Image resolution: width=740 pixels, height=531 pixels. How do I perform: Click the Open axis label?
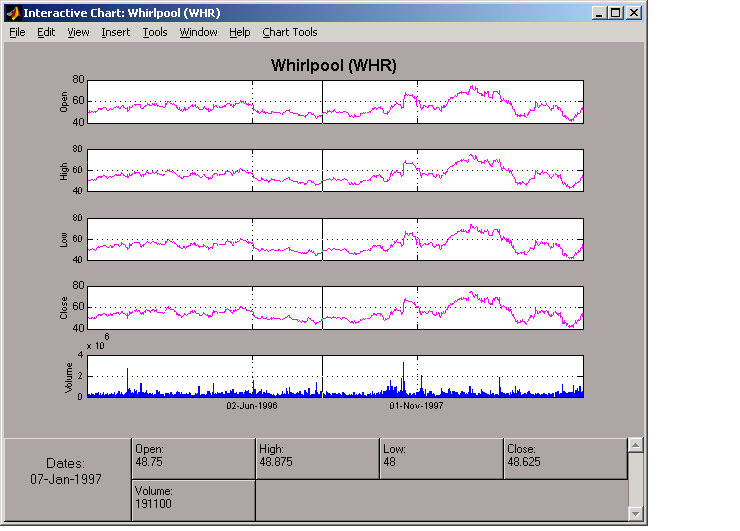pyautogui.click(x=64, y=102)
